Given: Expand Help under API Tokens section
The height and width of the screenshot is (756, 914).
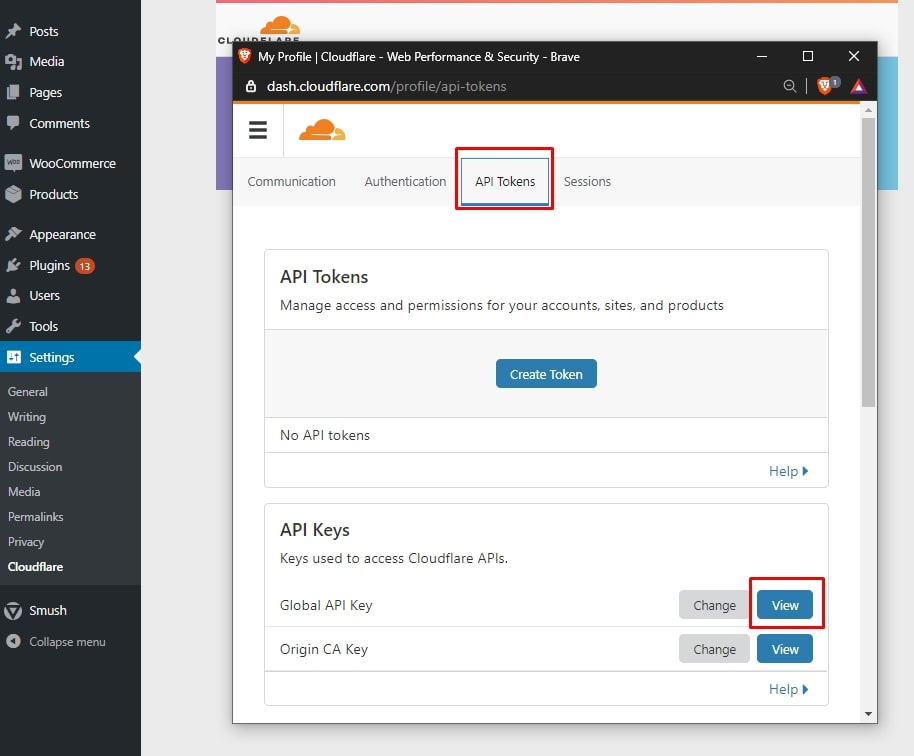Looking at the screenshot, I should coord(789,471).
